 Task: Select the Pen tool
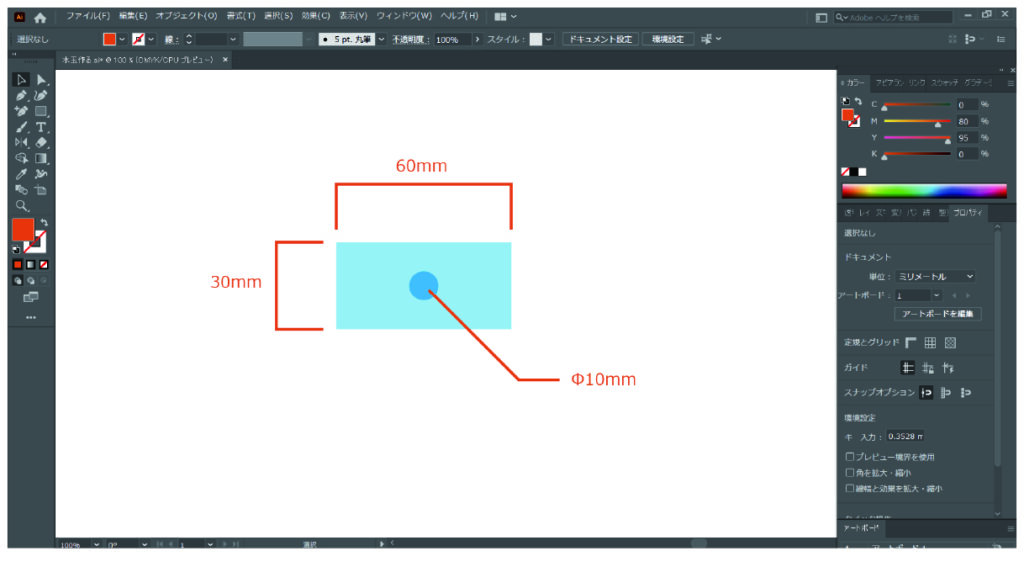click(21, 95)
